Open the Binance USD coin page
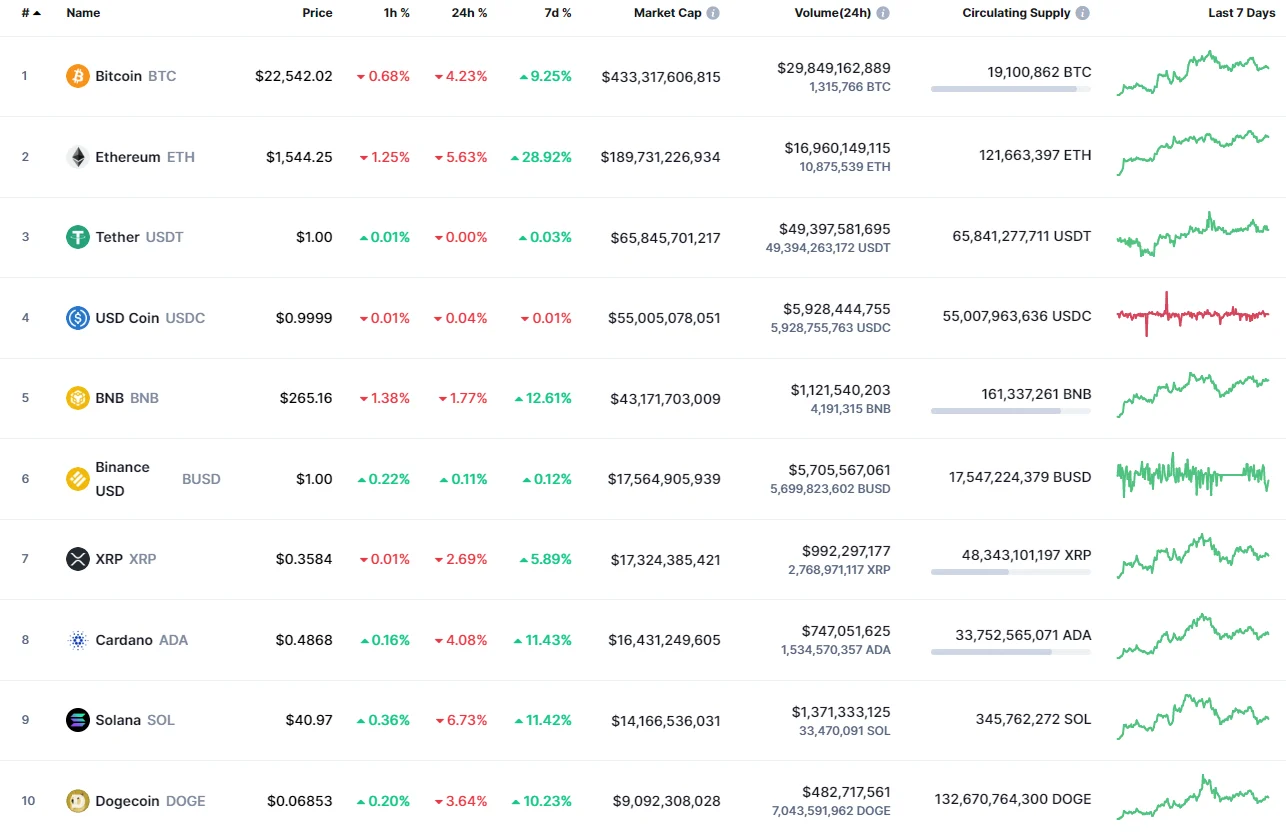Viewport: 1286px width, 836px height. pyautogui.click(x=122, y=478)
